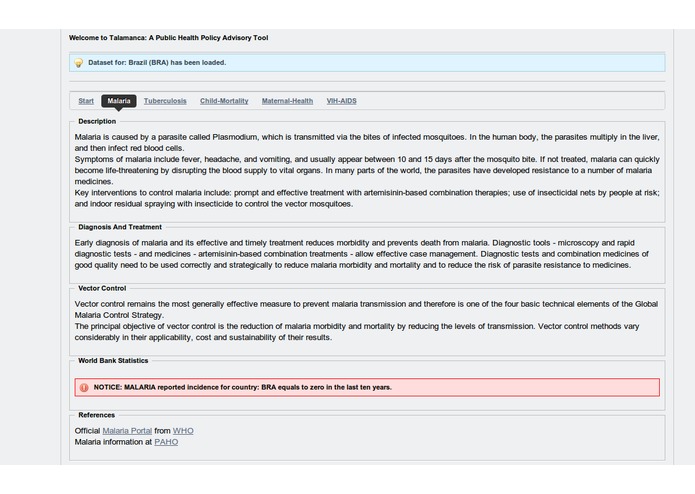
Task: Click the 'Description' section label
Action: [x=97, y=121]
